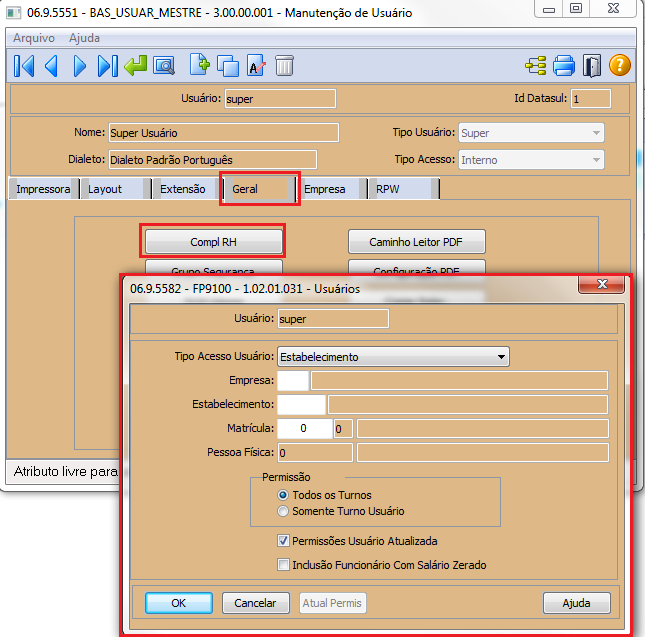Click the dialog's Usuário field
645x637 pixels.
coord(333,319)
